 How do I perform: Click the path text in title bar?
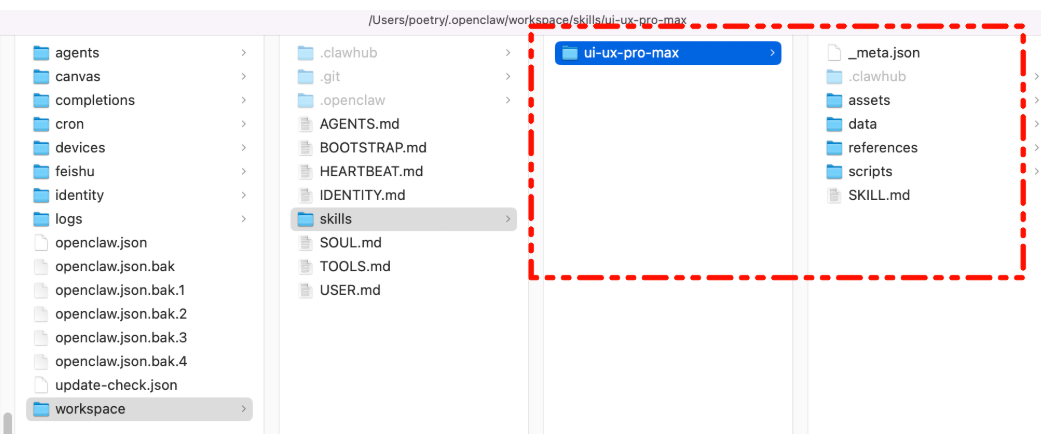[x=528, y=20]
